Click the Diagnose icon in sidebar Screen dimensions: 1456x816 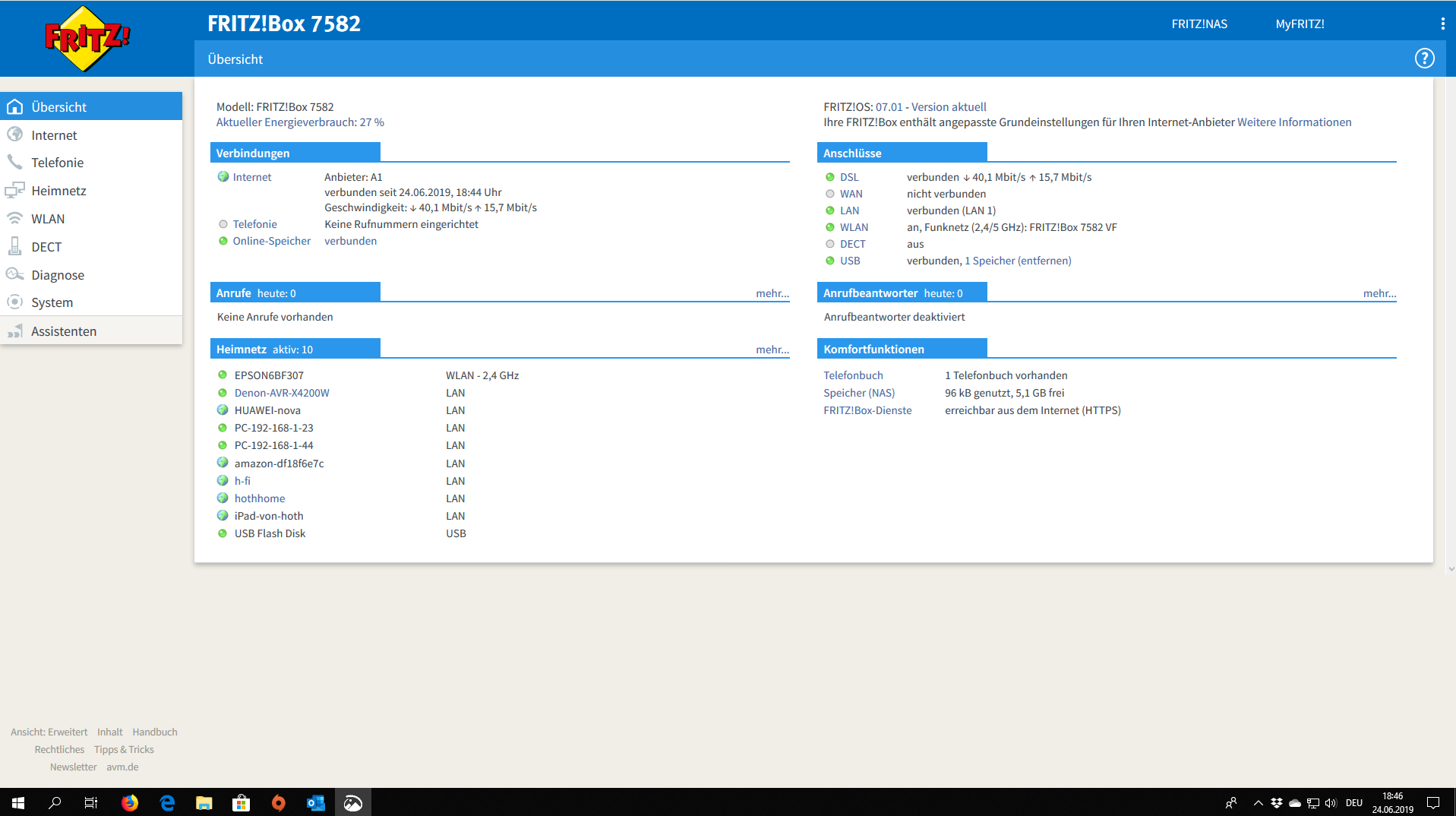tap(14, 274)
